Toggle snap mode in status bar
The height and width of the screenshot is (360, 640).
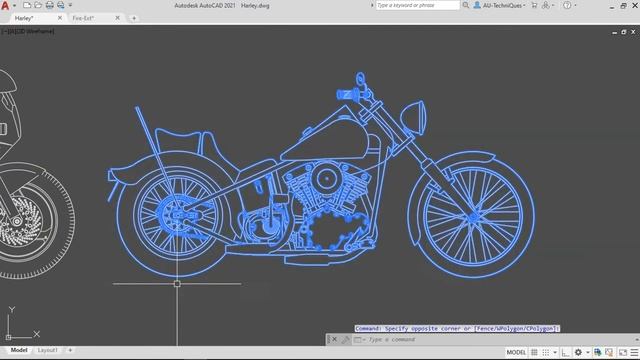click(x=546, y=352)
